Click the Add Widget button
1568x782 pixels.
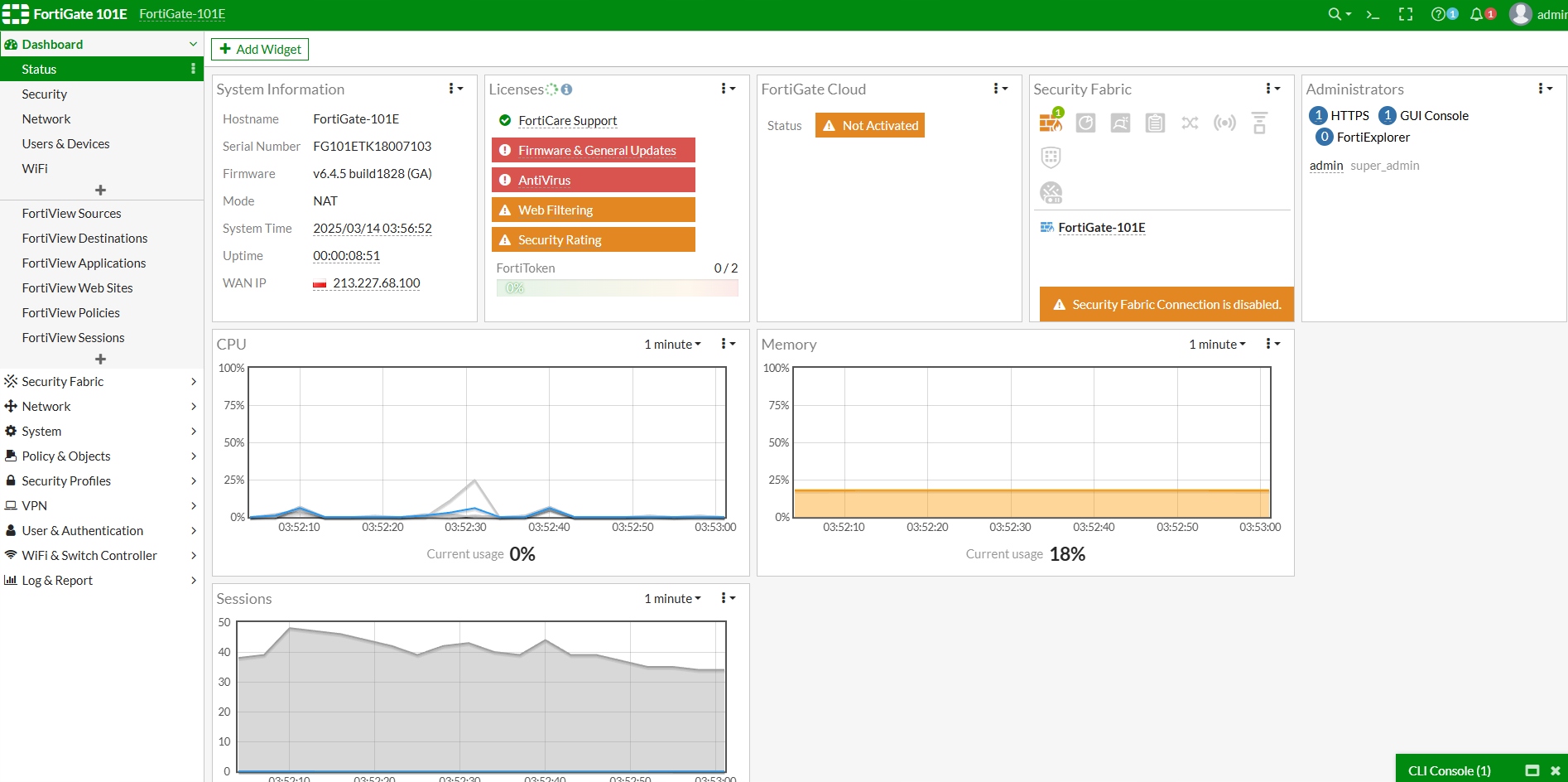260,50
